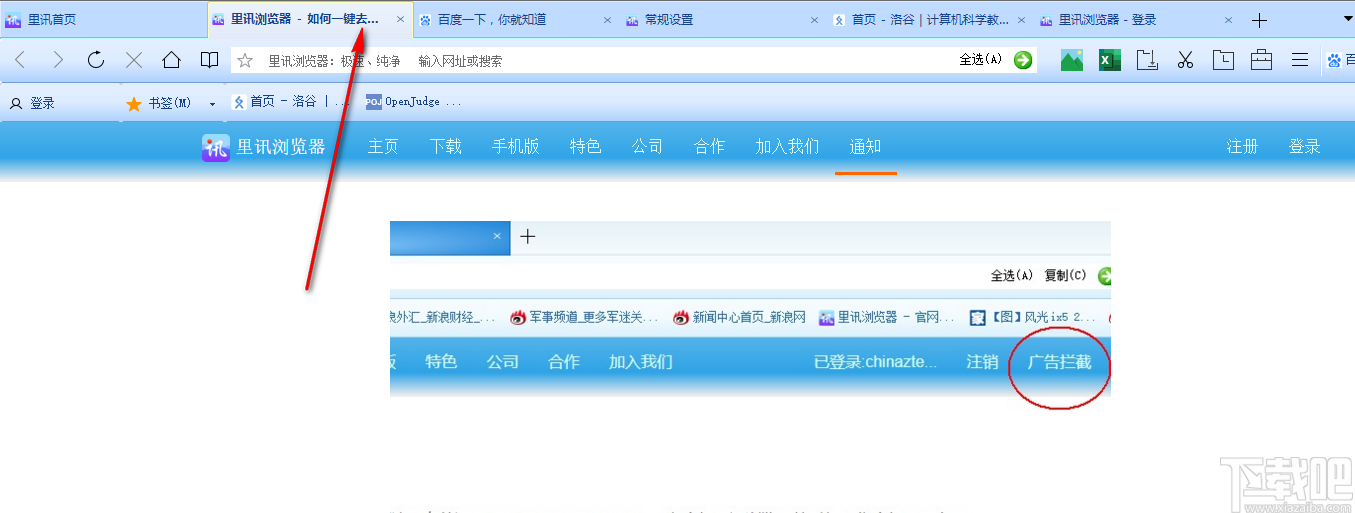Screen dimensions: 1355x513
Task: Open the 书签(M) bookmarks folder
Action: [x=159, y=103]
